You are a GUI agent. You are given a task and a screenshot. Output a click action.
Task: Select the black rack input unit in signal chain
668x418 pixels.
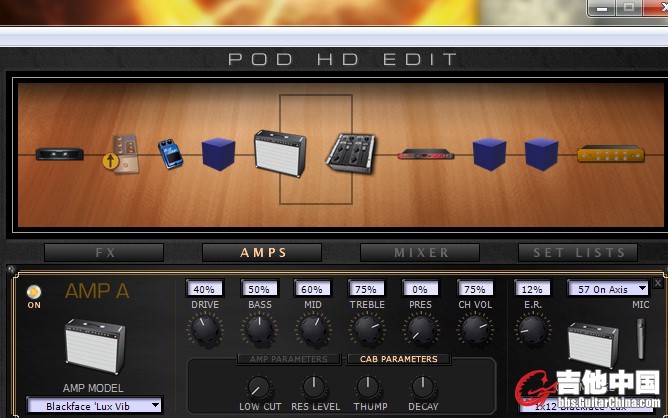point(59,154)
